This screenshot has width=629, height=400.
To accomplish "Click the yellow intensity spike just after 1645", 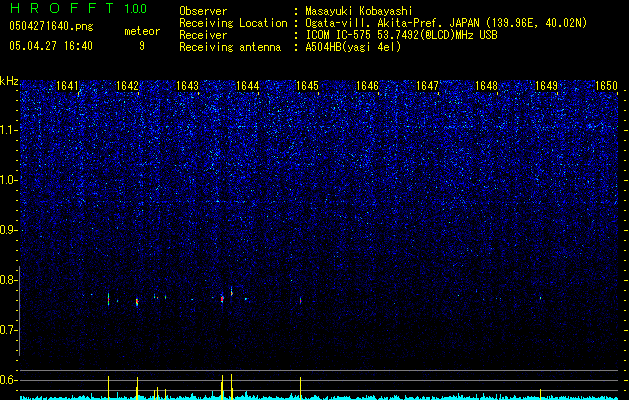I will coord(300,388).
